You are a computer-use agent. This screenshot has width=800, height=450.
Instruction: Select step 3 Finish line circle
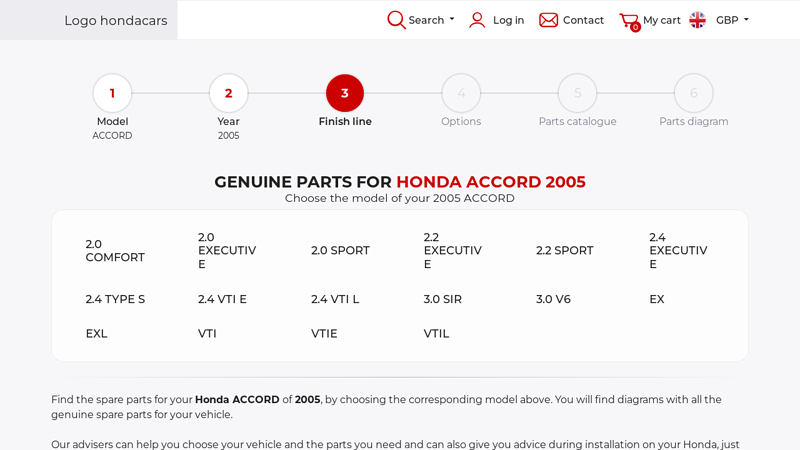[345, 93]
